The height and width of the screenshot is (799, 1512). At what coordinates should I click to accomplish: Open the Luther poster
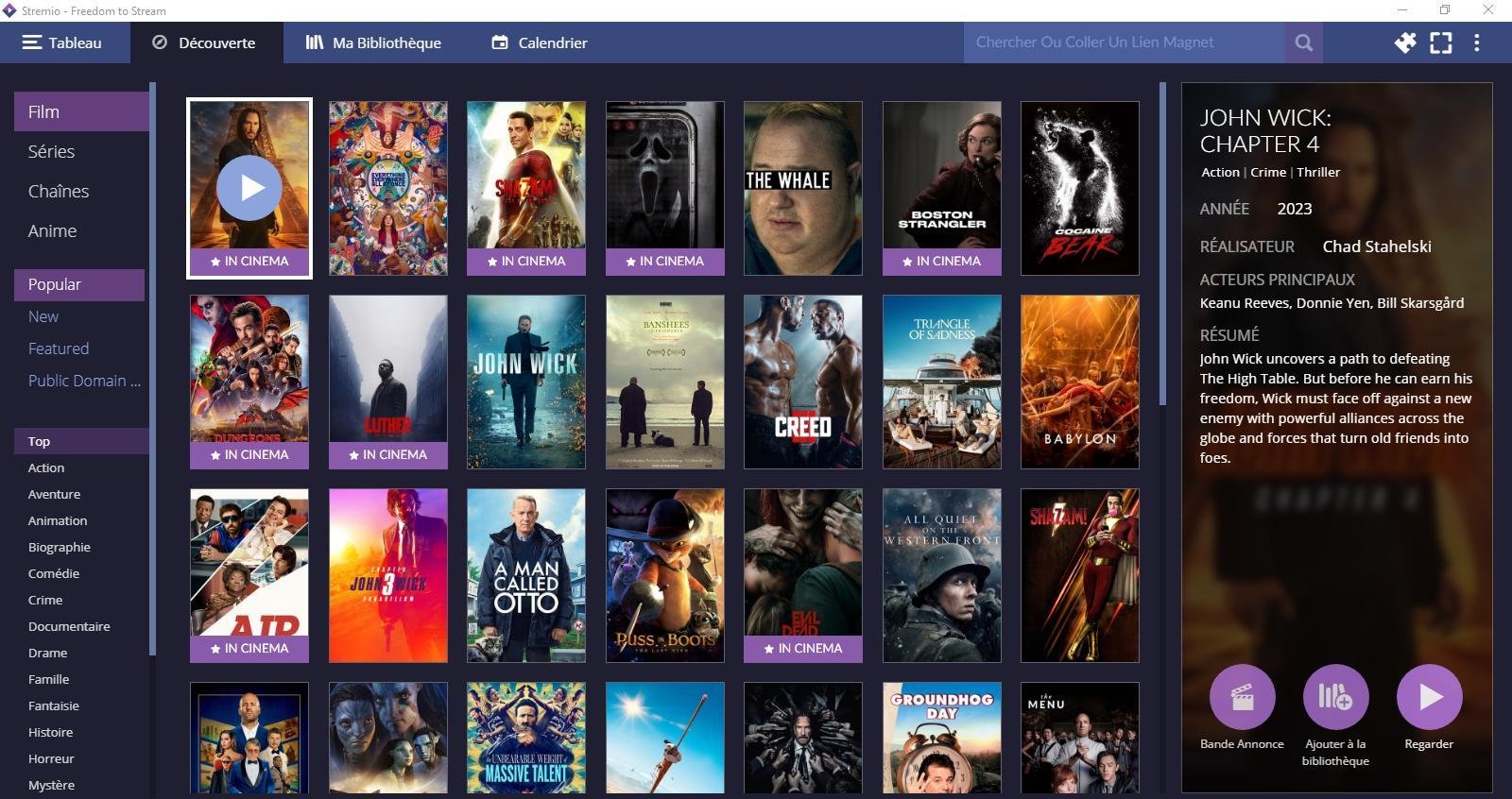388,382
